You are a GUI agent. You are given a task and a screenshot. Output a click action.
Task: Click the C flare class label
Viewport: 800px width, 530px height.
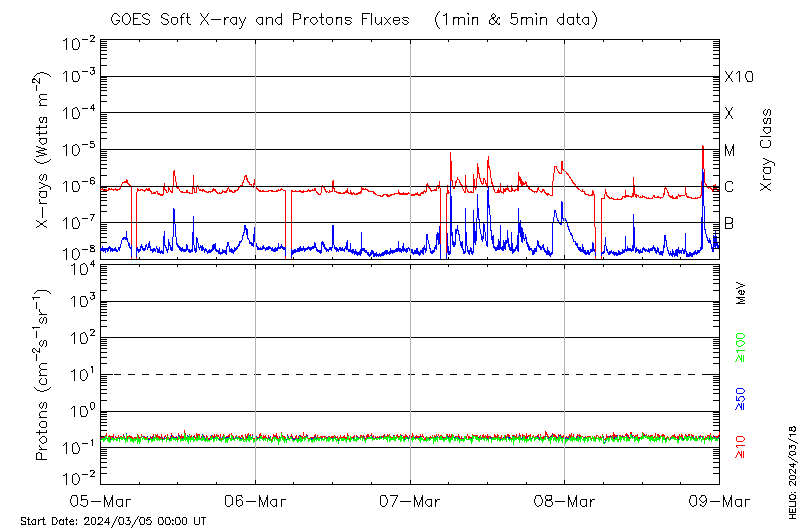tap(729, 187)
